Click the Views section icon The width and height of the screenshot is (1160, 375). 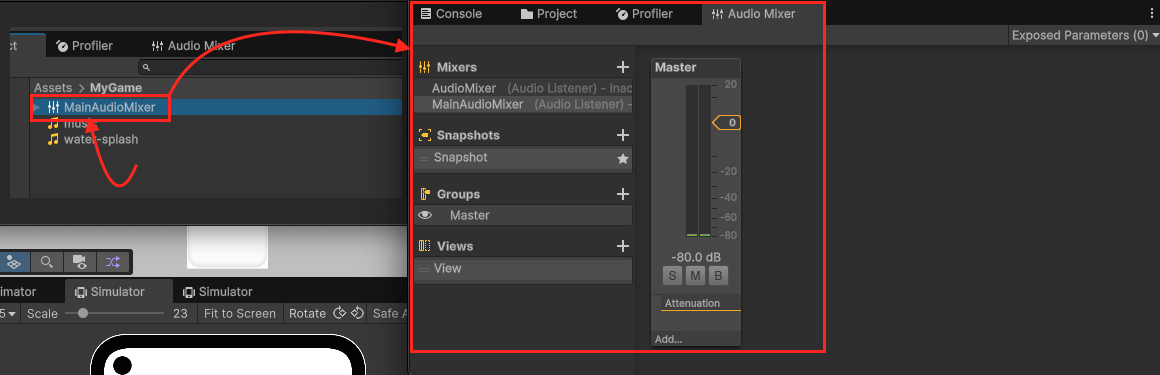(x=425, y=246)
